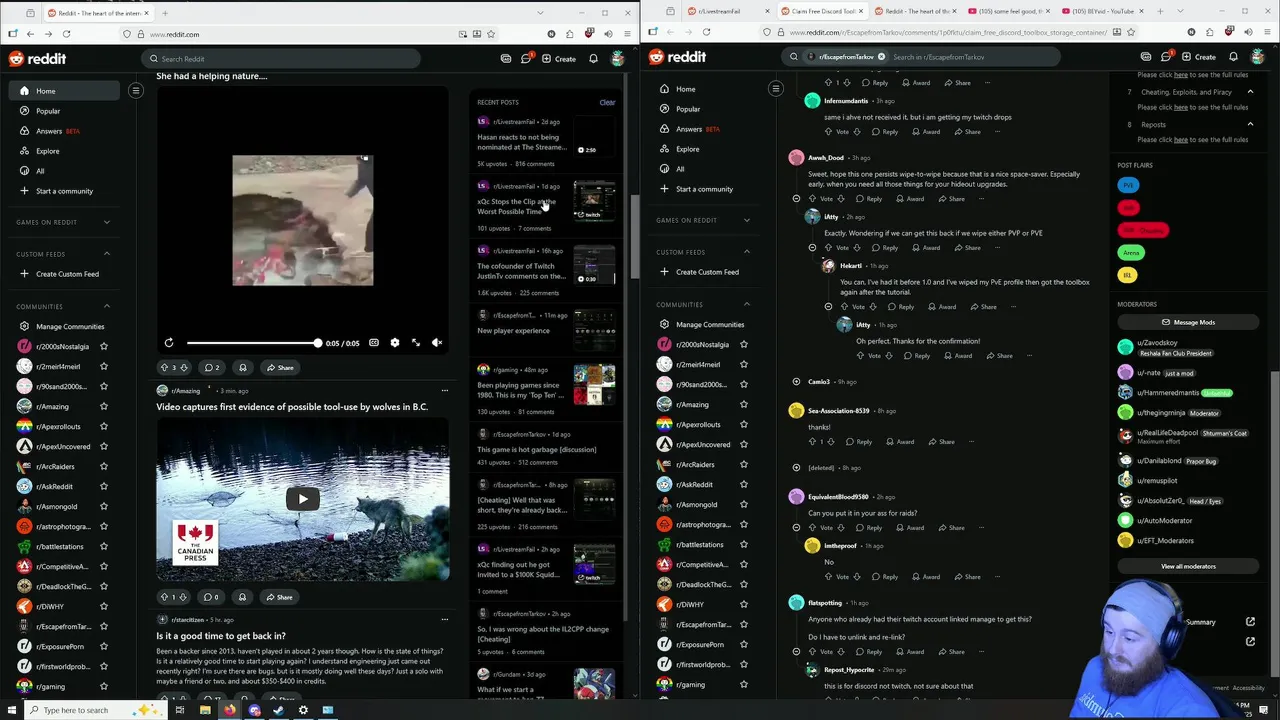Share the wolves in B.C. video post
The image size is (1280, 720).
pos(279,597)
